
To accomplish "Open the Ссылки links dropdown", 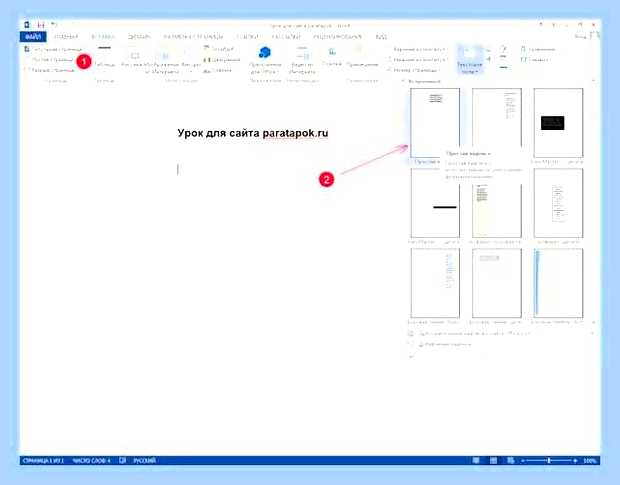I will pyautogui.click(x=332, y=57).
